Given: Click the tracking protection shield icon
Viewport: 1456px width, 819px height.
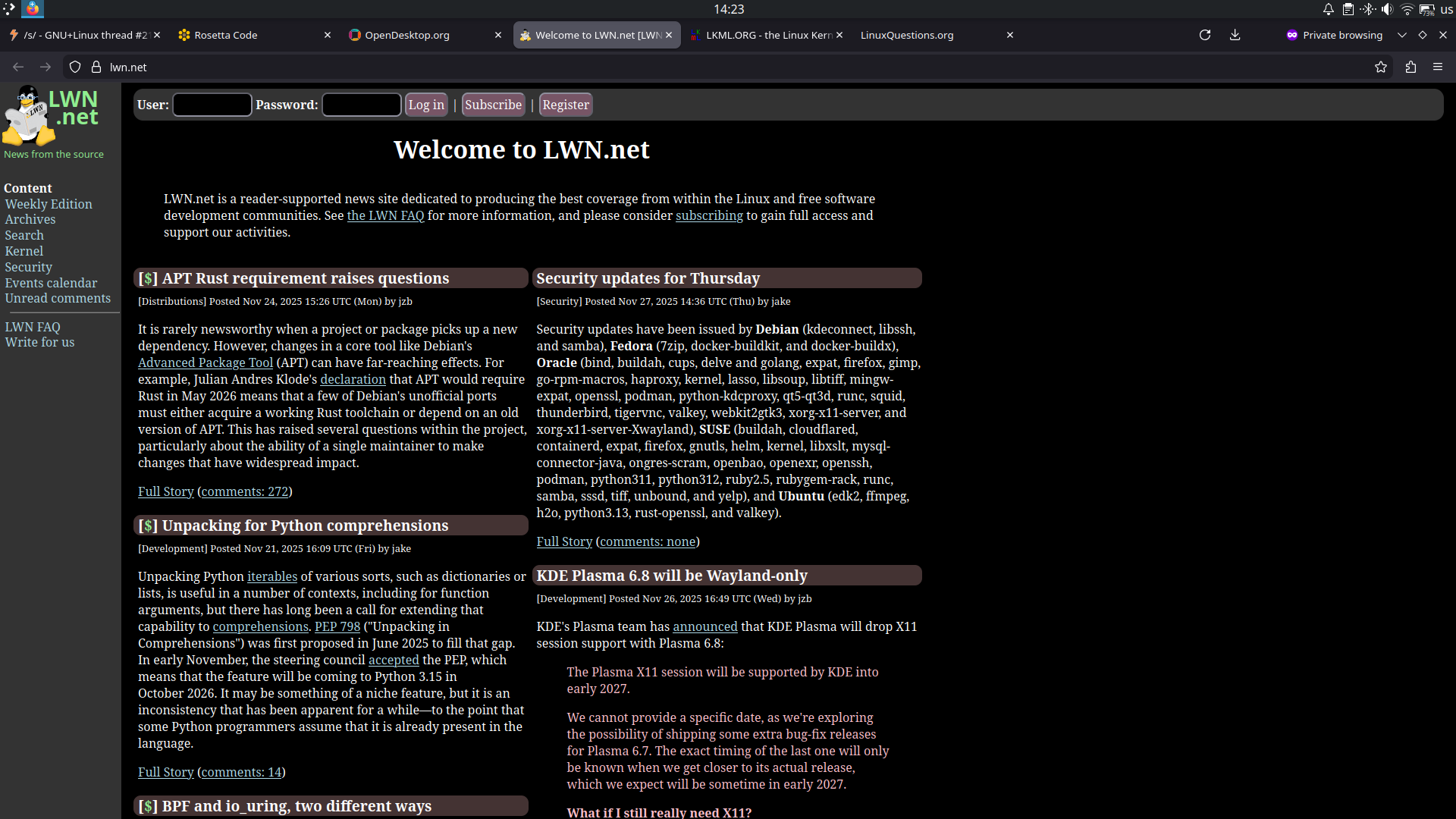Looking at the screenshot, I should pyautogui.click(x=75, y=67).
